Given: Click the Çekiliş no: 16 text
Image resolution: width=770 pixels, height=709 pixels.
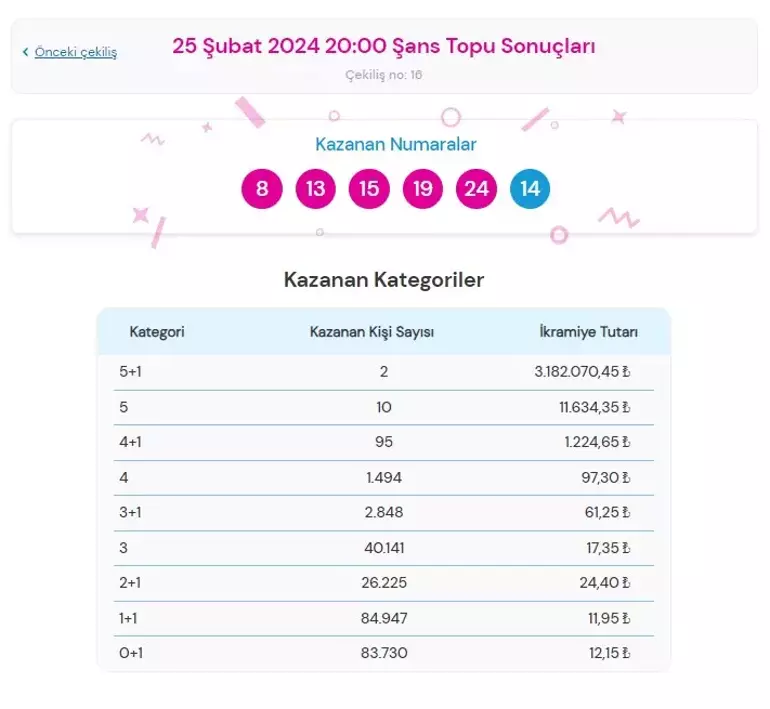Looking at the screenshot, I should pos(384,75).
